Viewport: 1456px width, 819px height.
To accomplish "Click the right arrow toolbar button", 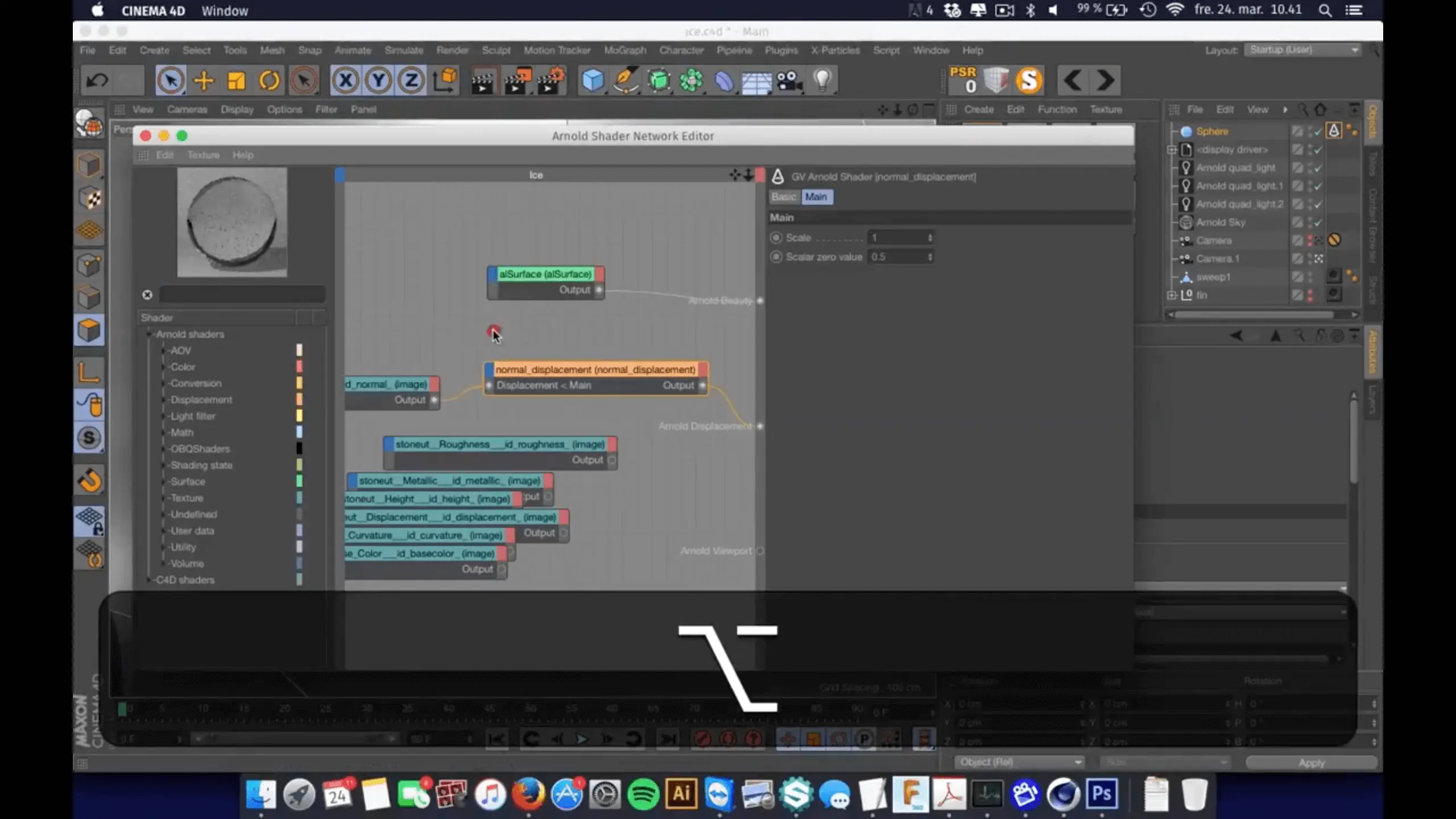I will tap(1105, 81).
